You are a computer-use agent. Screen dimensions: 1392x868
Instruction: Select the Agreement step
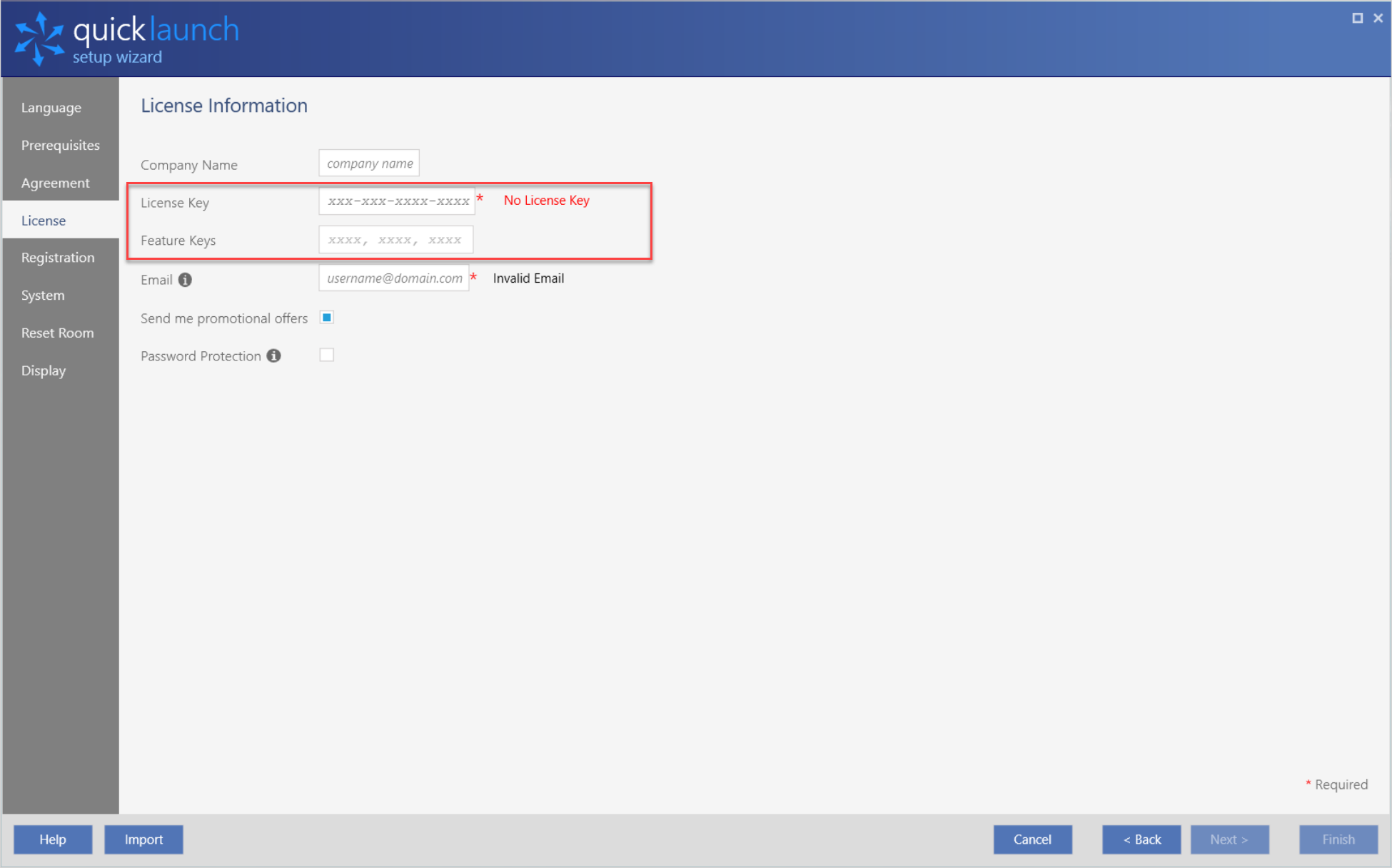point(55,183)
